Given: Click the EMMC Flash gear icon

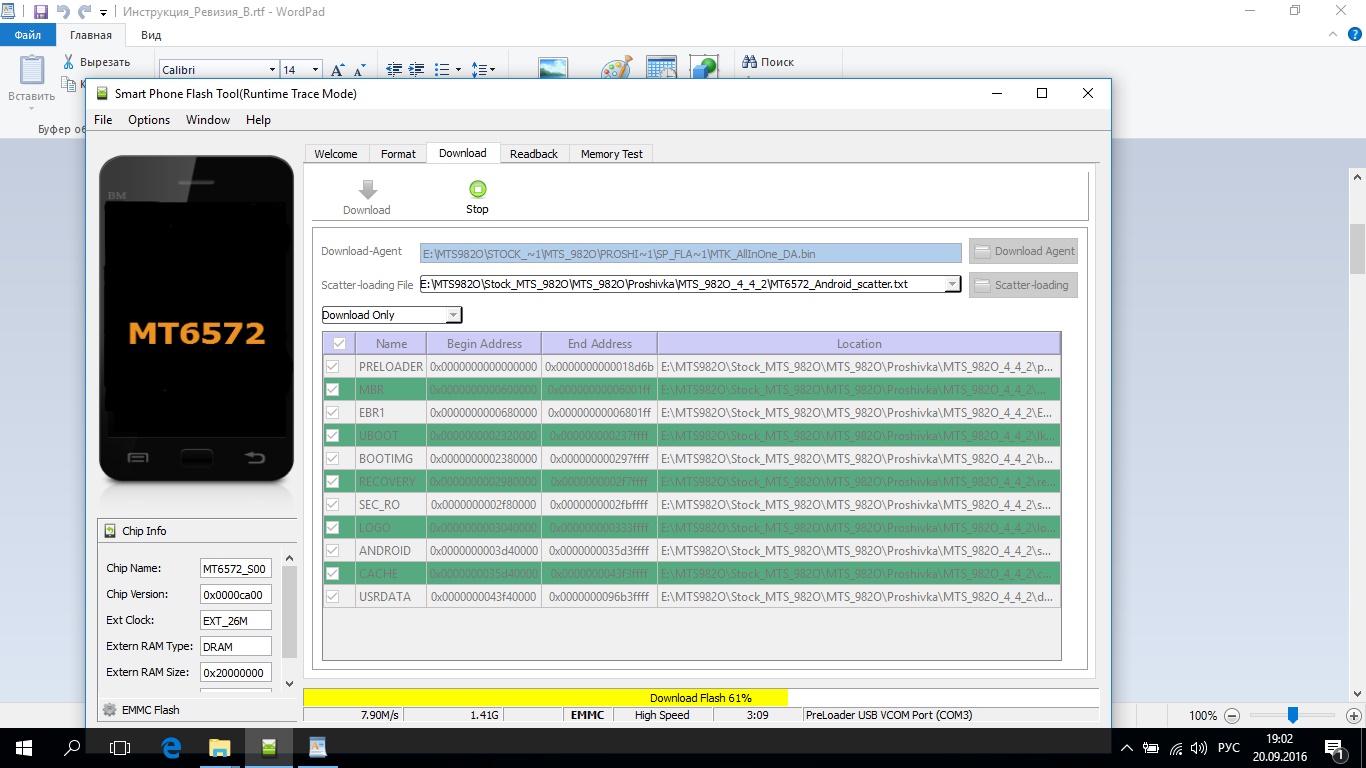Looking at the screenshot, I should 110,710.
